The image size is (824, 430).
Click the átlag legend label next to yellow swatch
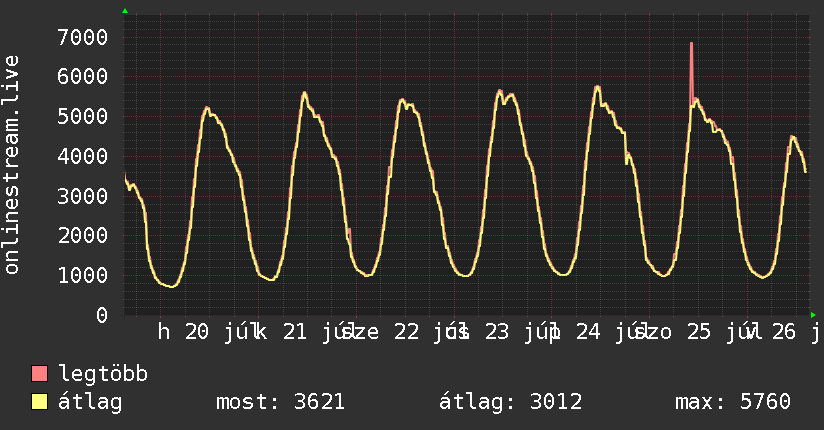tap(90, 402)
